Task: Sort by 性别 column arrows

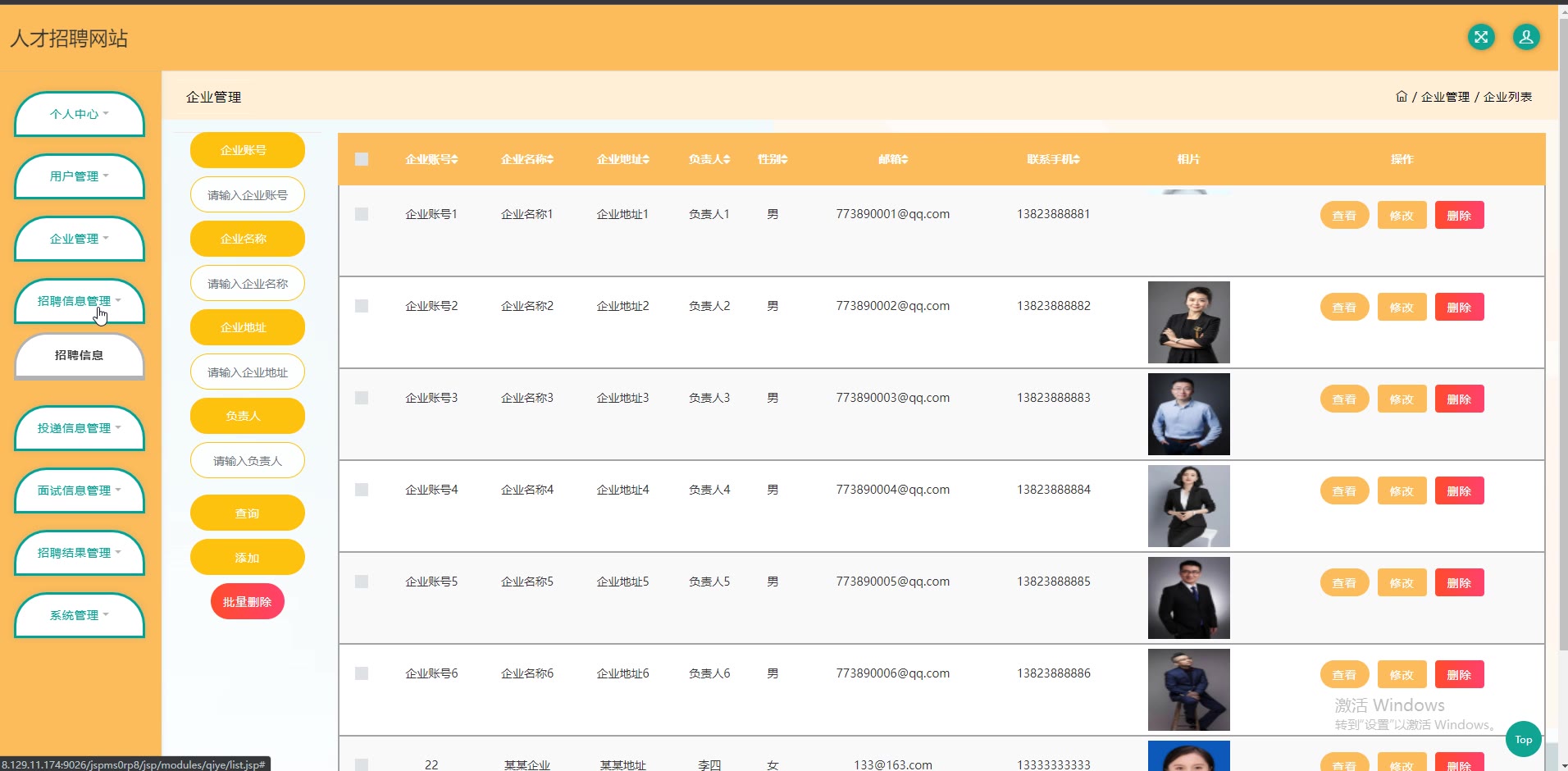Action: 784,159
